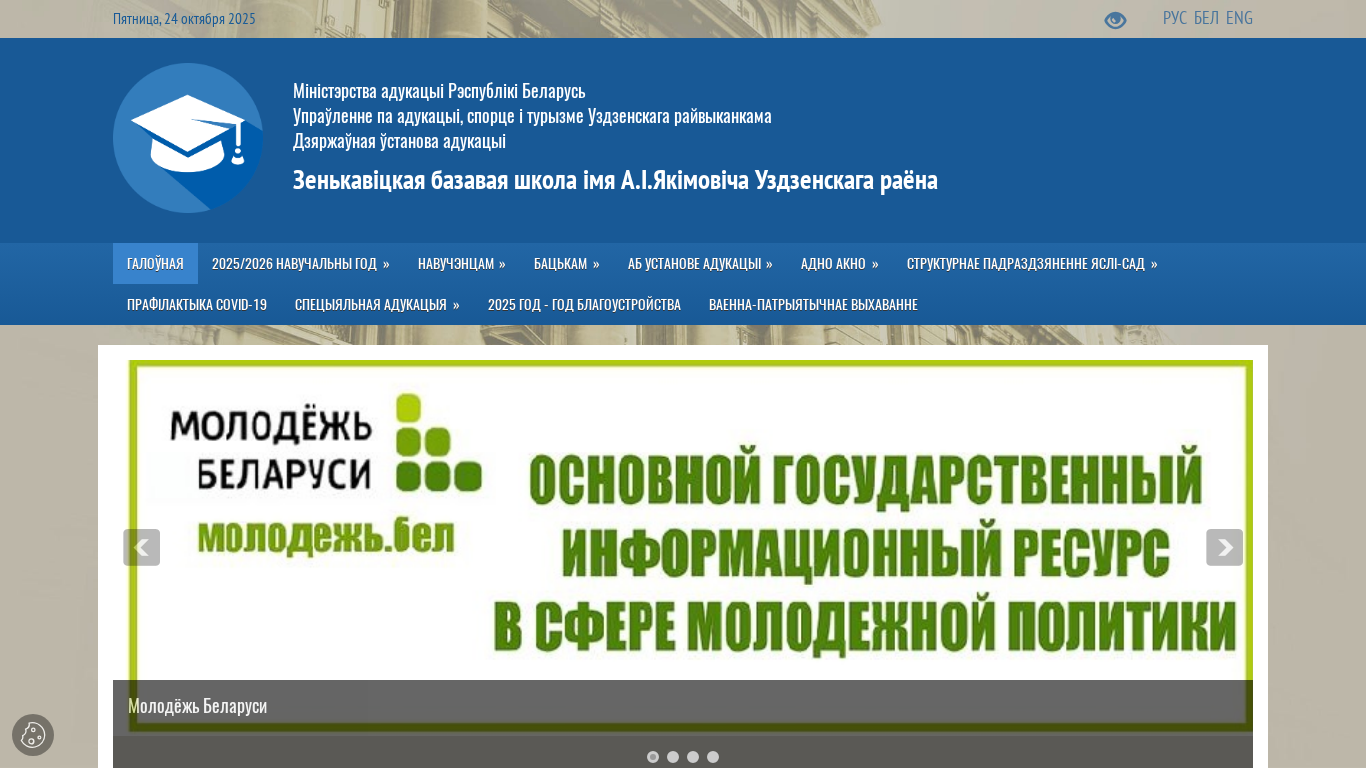
Task: Toggle the visually impaired eye icon
Action: [x=1115, y=20]
